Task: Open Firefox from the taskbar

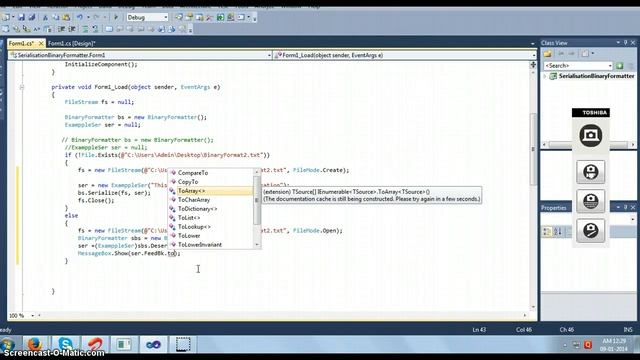Action: [35, 345]
